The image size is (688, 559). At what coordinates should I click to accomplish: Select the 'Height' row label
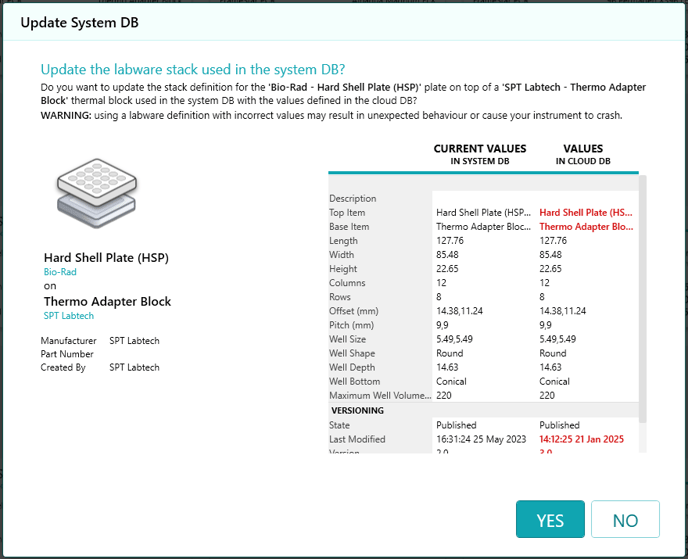click(343, 269)
